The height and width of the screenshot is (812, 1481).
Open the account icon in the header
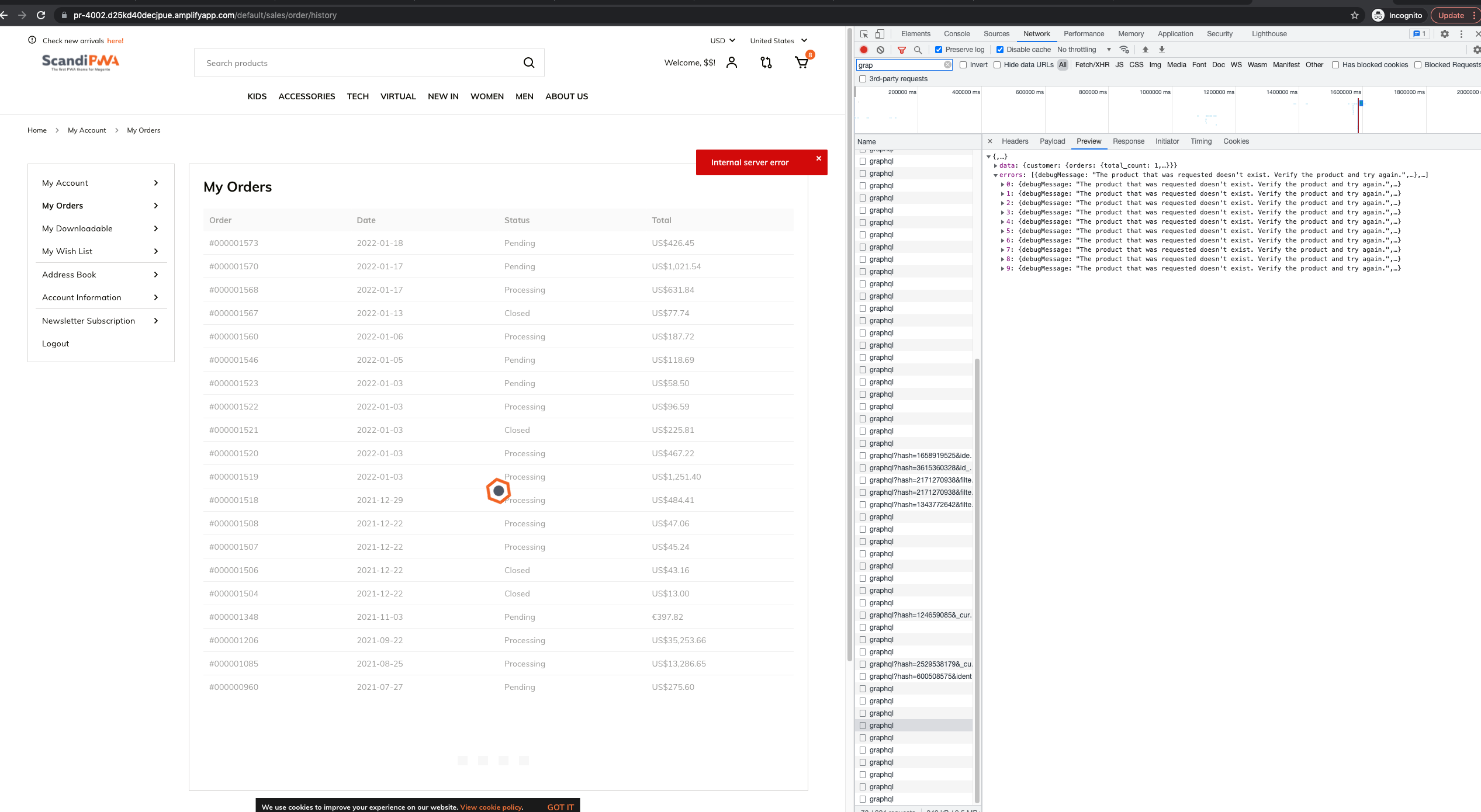(x=731, y=62)
